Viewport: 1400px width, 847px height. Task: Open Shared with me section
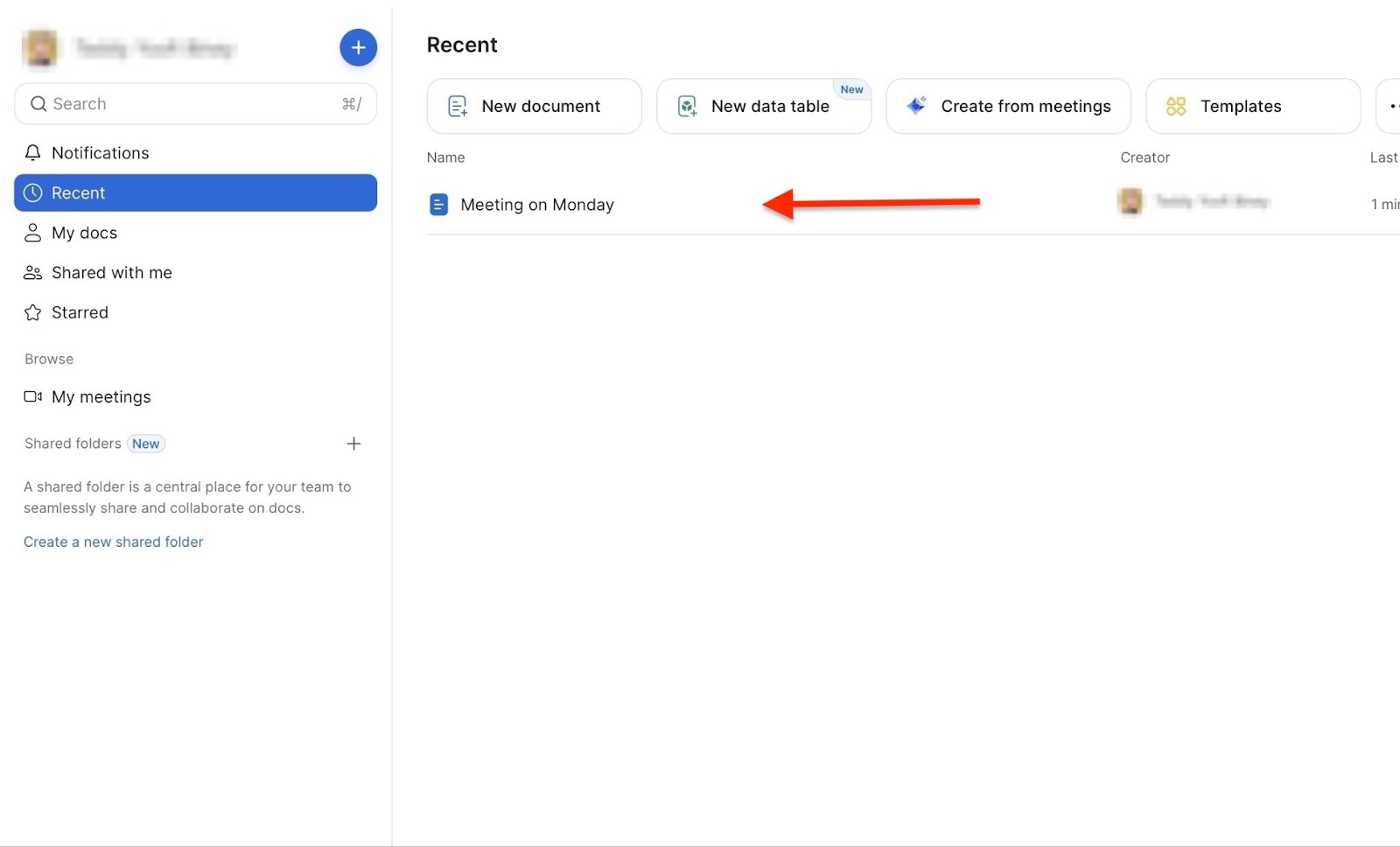(195, 273)
